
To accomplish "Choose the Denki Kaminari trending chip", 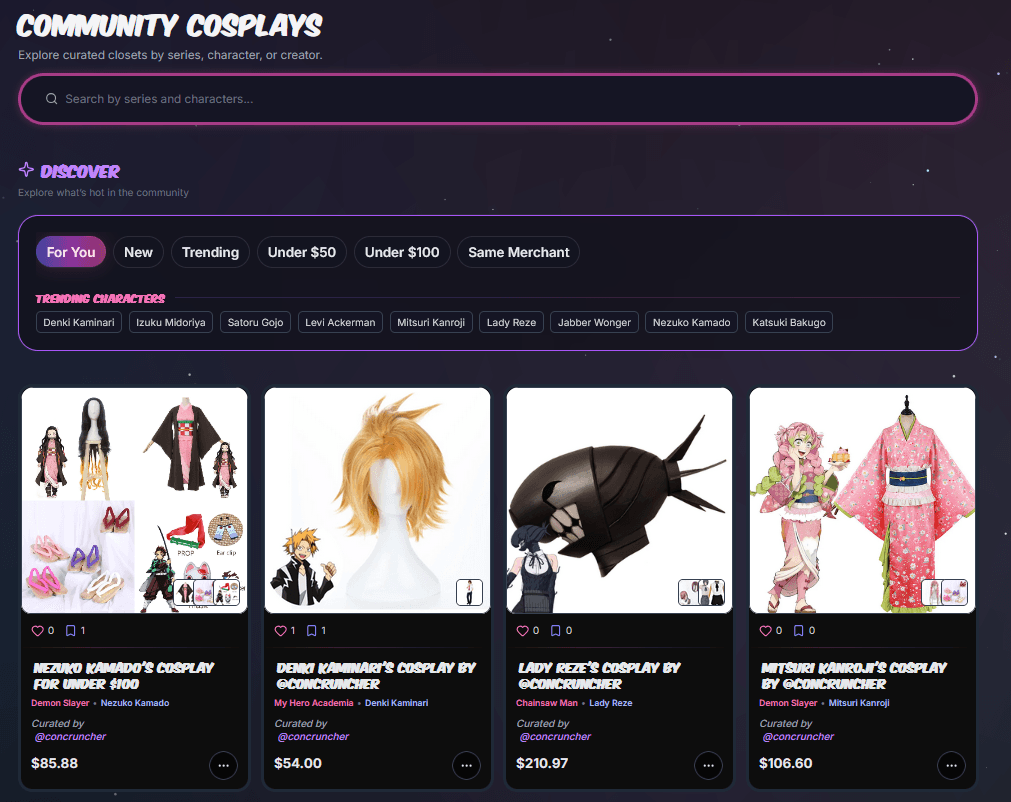I will [79, 322].
